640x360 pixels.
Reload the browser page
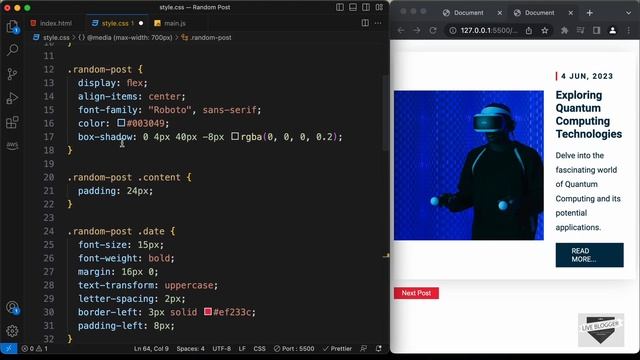(x=433, y=30)
